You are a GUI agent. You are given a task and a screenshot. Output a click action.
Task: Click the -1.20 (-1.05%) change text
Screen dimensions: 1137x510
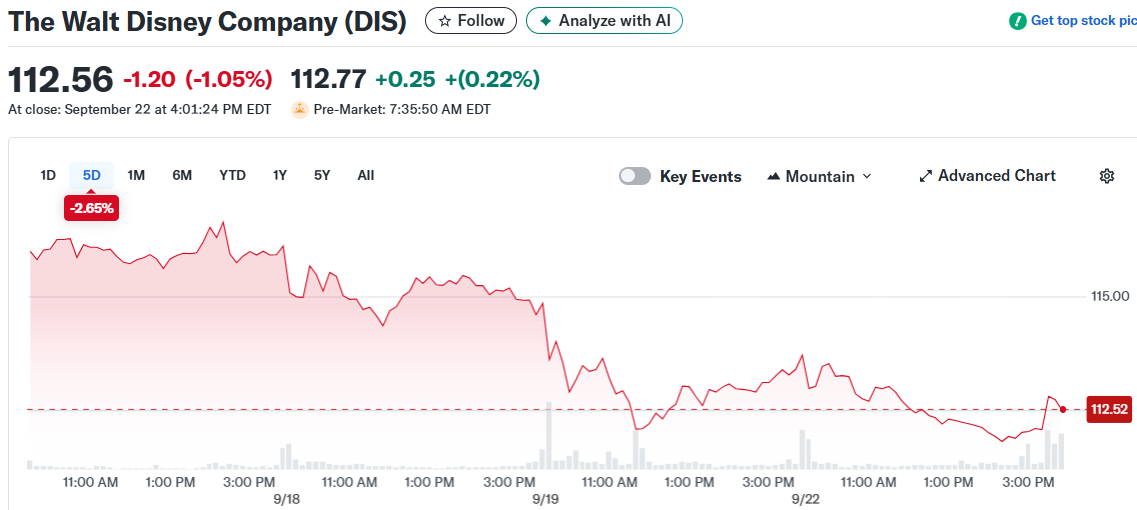coord(198,79)
